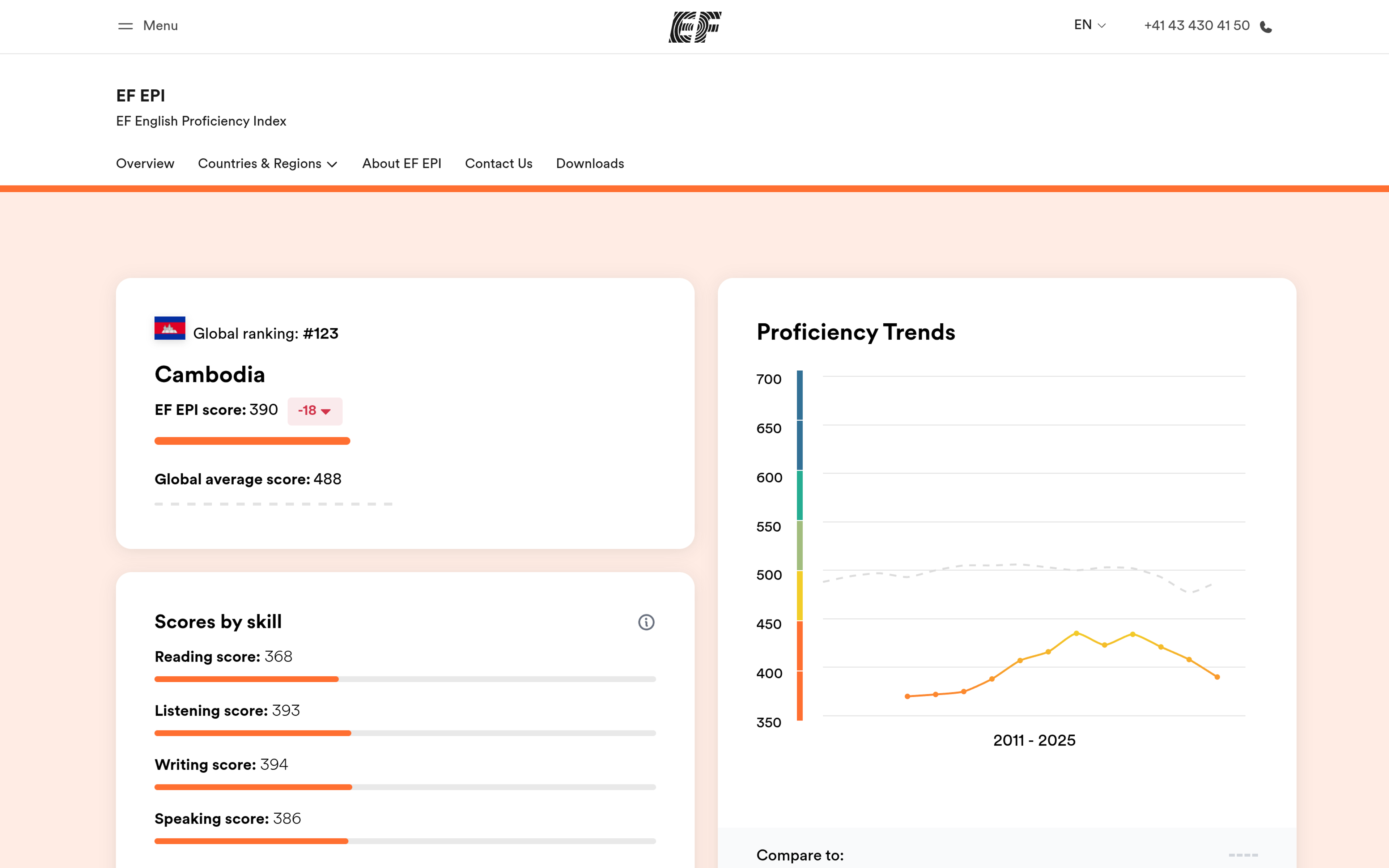1389x868 pixels.
Task: Expand Countries & Regions menu
Action: tap(267, 163)
